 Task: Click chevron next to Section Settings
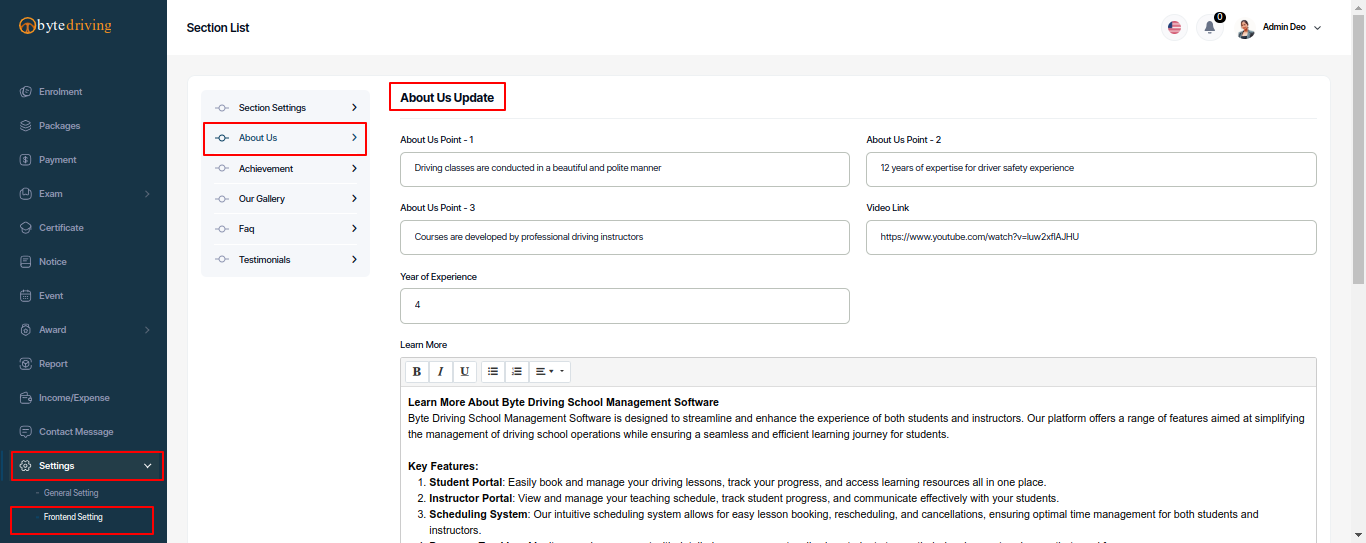(x=354, y=108)
